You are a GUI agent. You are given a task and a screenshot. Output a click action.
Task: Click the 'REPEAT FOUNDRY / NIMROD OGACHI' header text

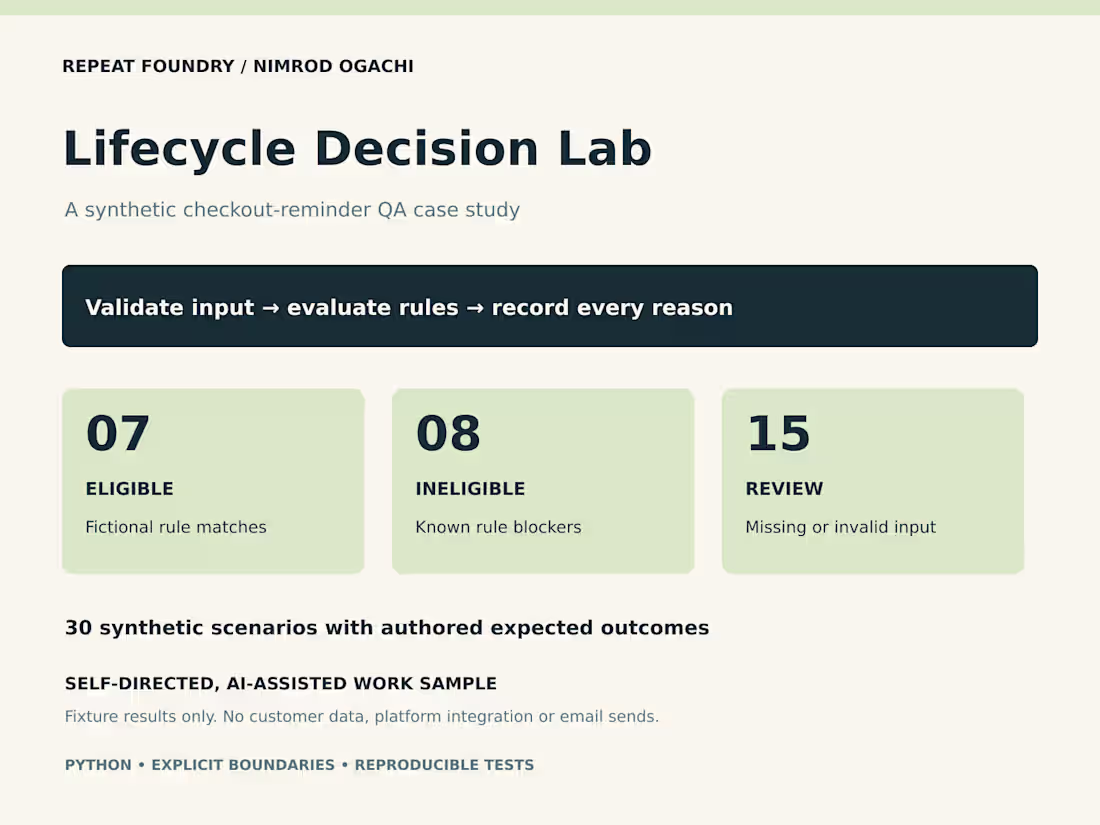[238, 66]
